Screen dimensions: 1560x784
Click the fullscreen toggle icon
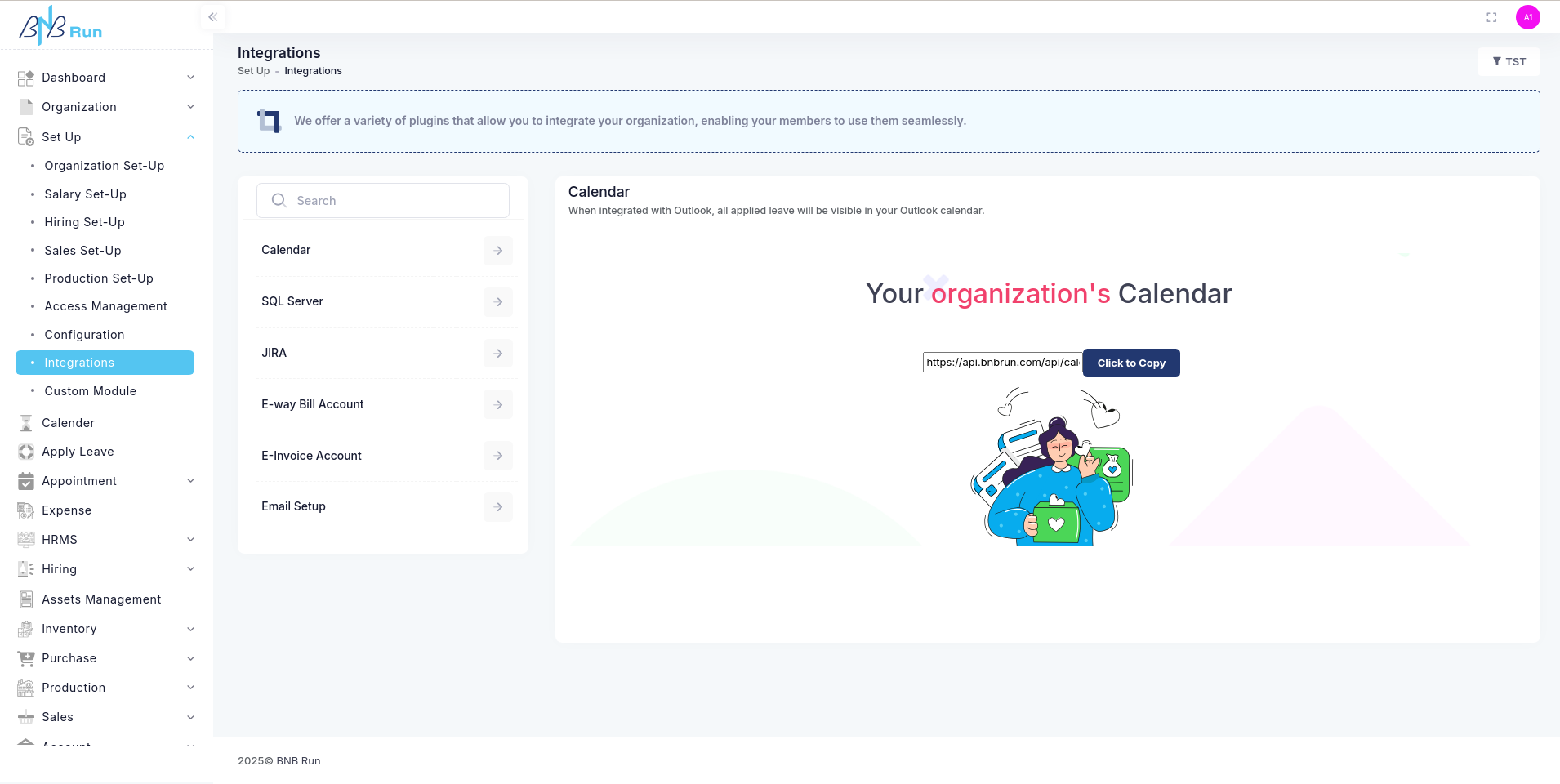[x=1491, y=17]
